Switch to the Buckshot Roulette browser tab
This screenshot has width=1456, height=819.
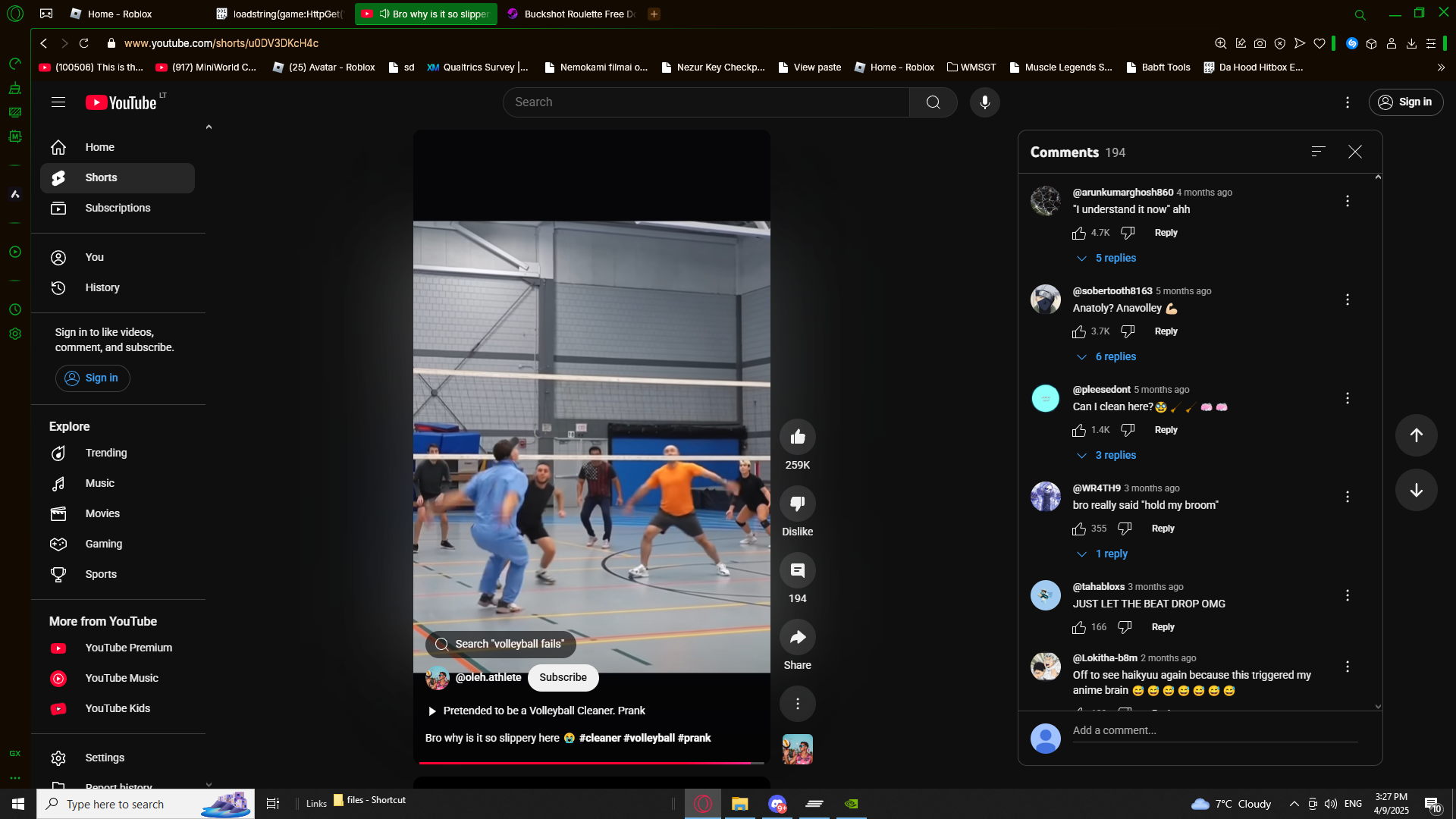point(573,14)
